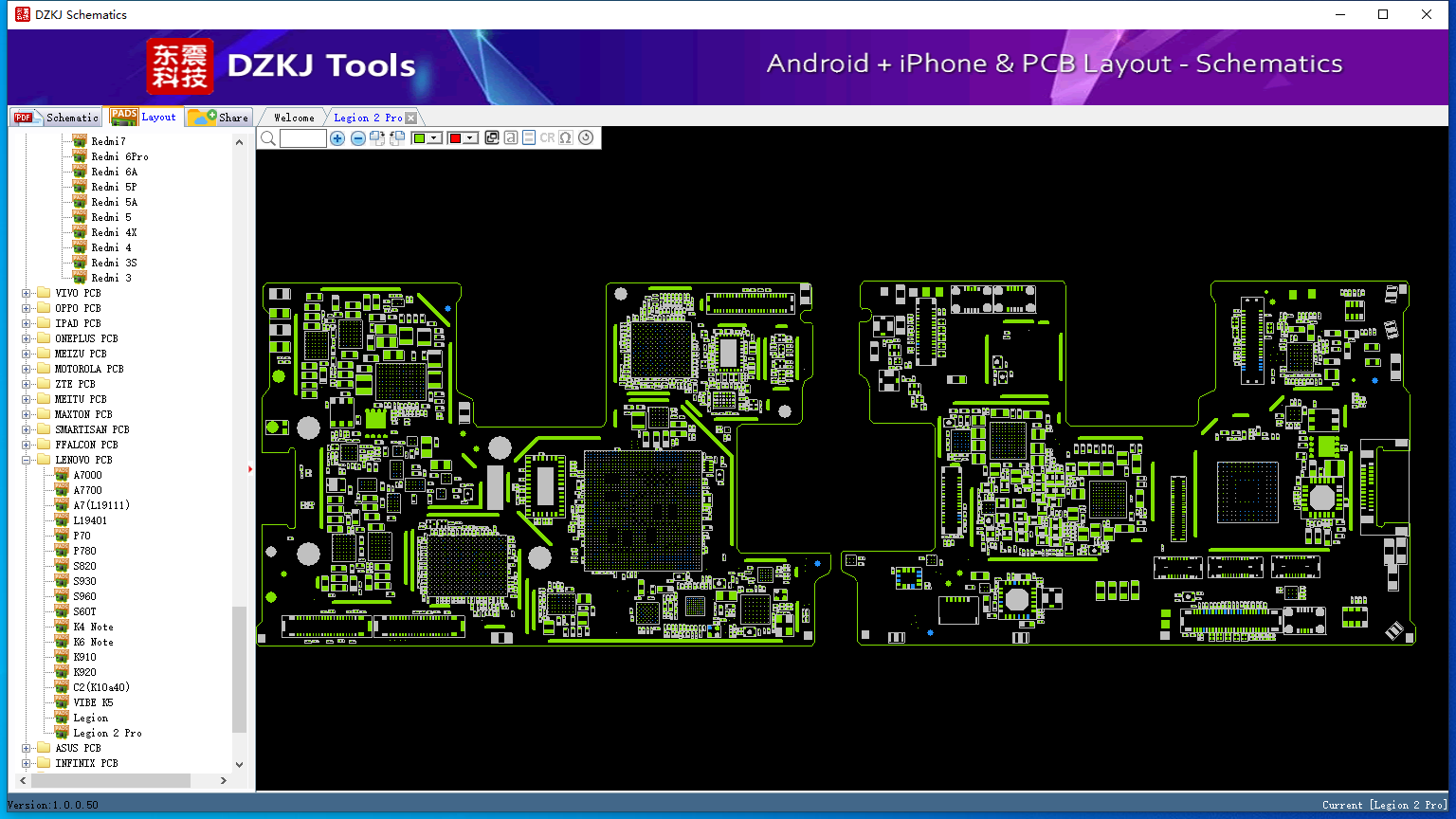The height and width of the screenshot is (819, 1456).
Task: Click the blue two-bar pad icon
Action: click(529, 138)
